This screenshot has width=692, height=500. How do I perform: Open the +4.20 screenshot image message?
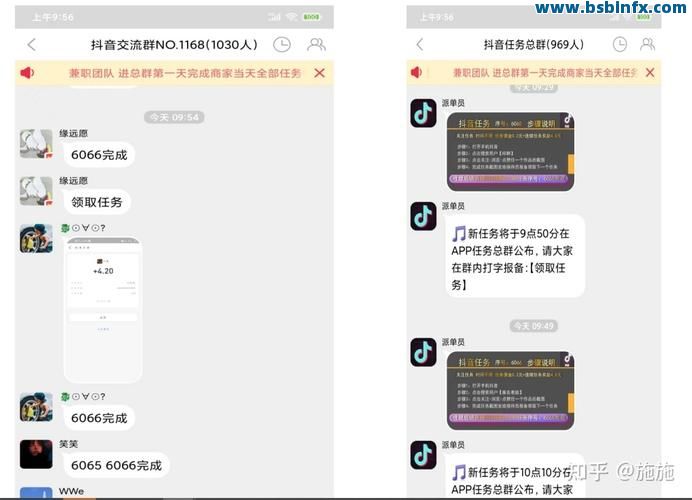pos(102,310)
